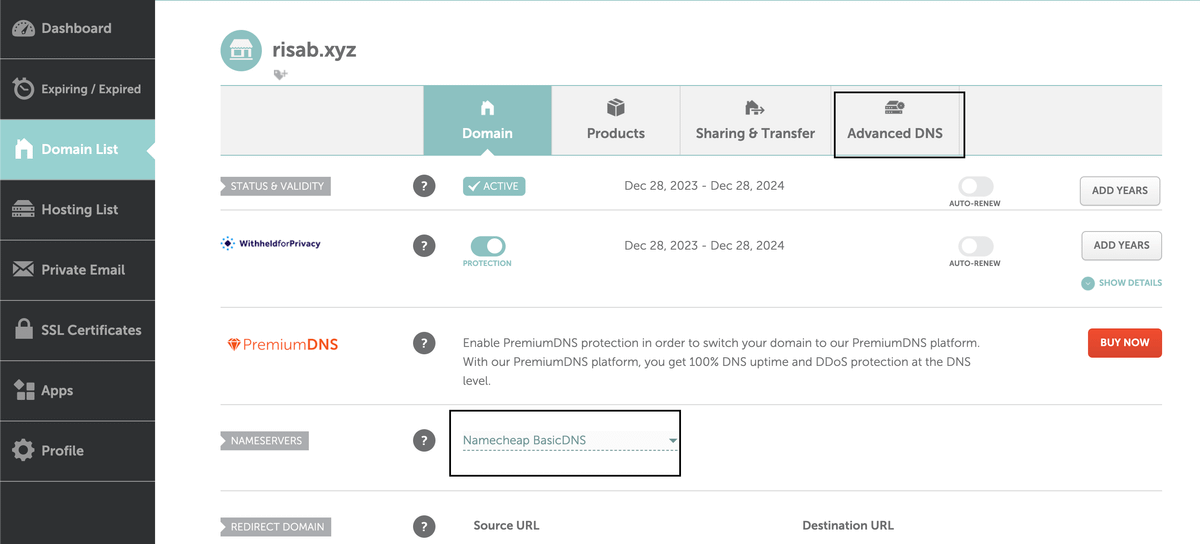Click Add Years for WithheldforPrivacy
This screenshot has height=544, width=1200.
click(1121, 245)
